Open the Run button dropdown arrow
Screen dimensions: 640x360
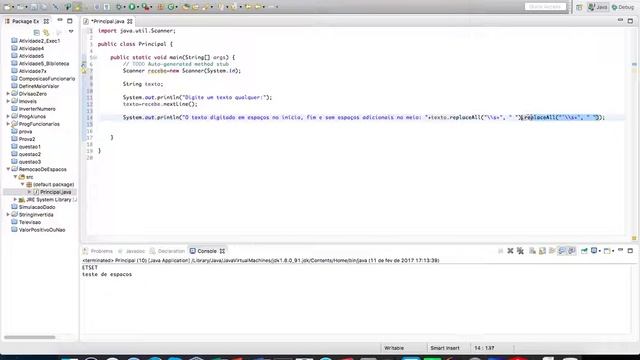point(138,7)
